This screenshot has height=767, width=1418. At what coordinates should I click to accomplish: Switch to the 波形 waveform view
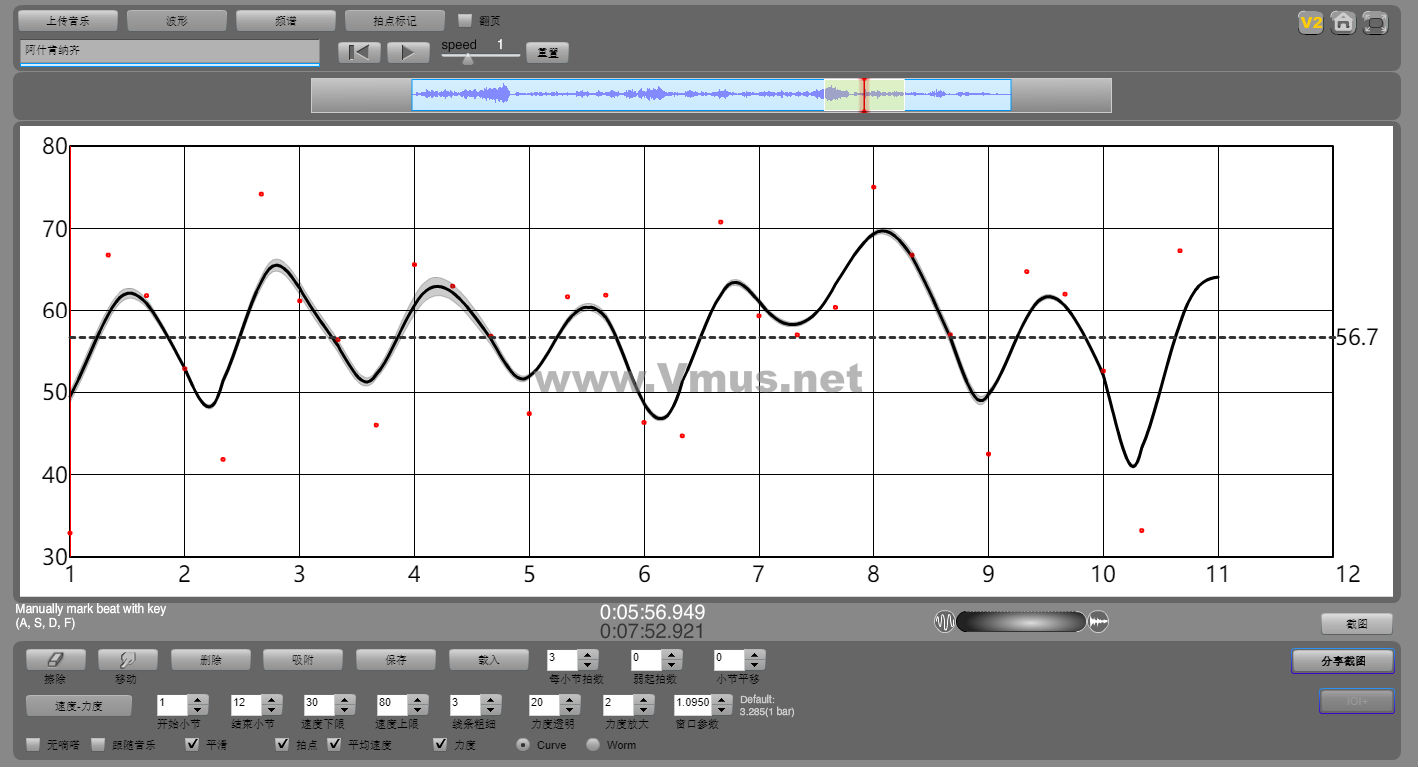click(x=177, y=21)
